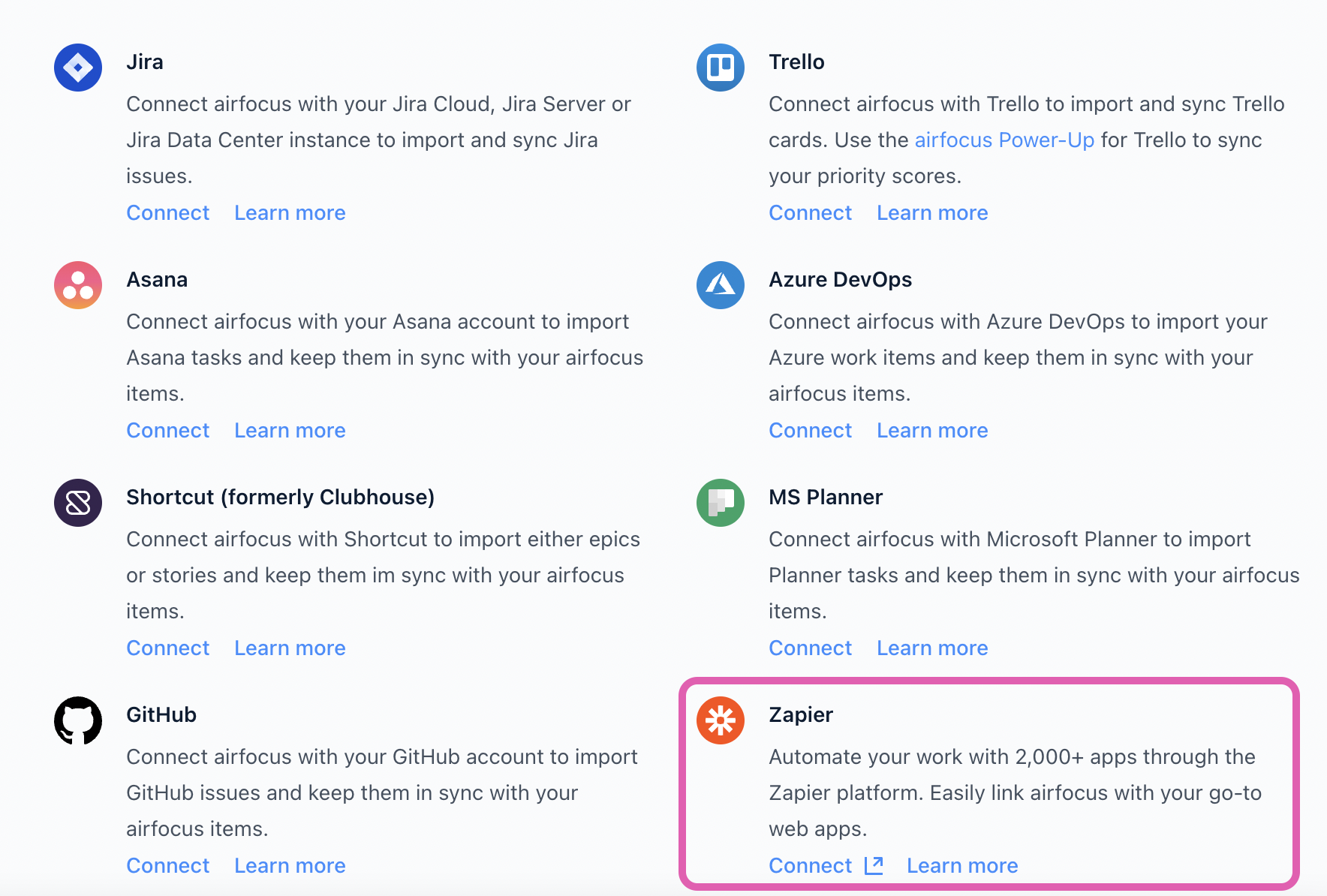This screenshot has height=896, width=1327.
Task: Click the Shortcut logo icon
Action: 78,503
